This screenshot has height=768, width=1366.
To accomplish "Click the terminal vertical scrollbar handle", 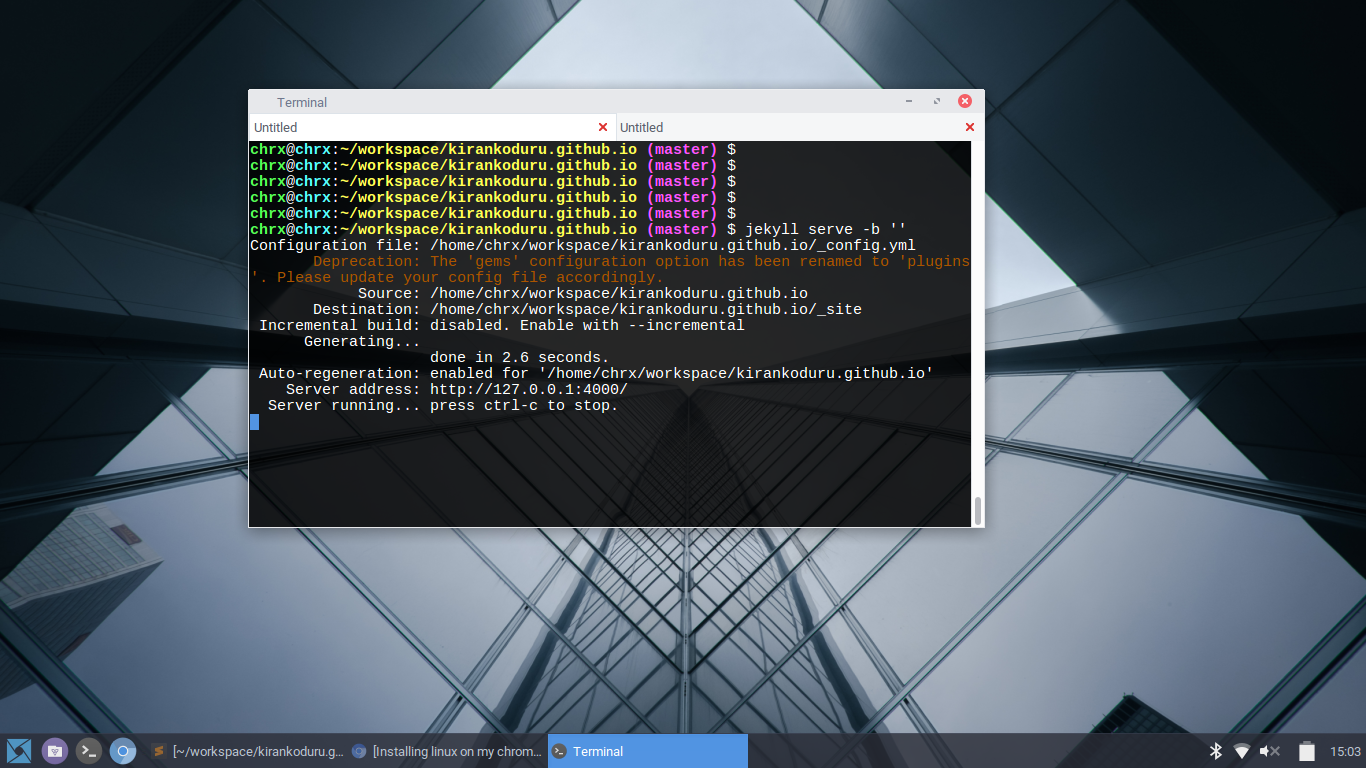I will point(978,510).
